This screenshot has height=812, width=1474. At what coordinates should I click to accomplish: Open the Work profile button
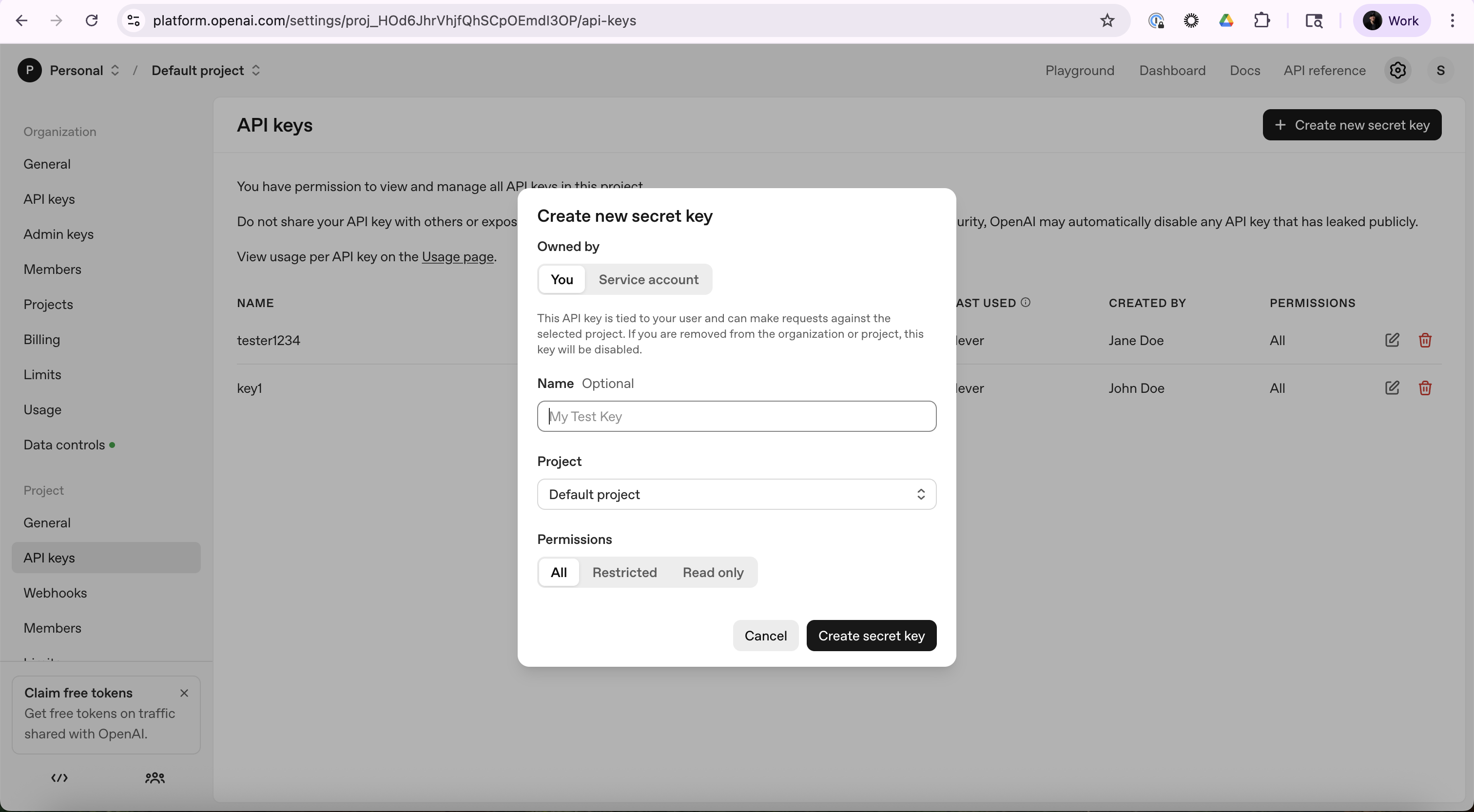coord(1391,20)
